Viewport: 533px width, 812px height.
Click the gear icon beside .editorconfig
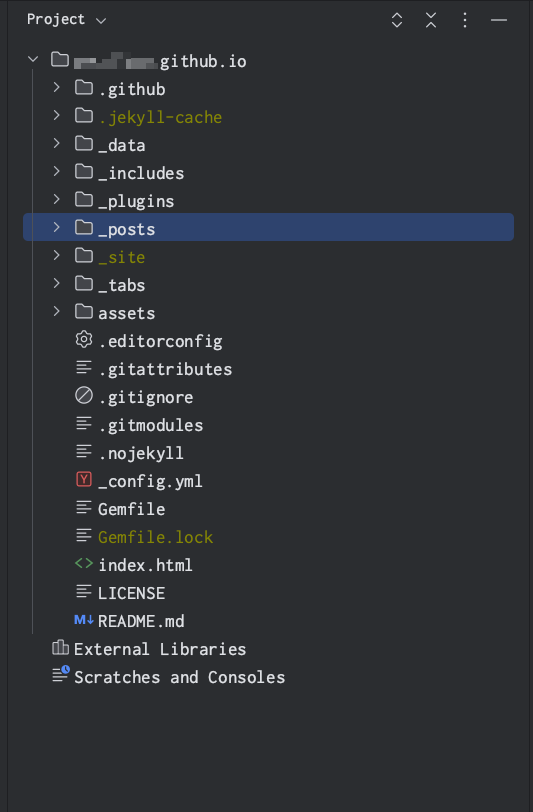pyautogui.click(x=84, y=340)
